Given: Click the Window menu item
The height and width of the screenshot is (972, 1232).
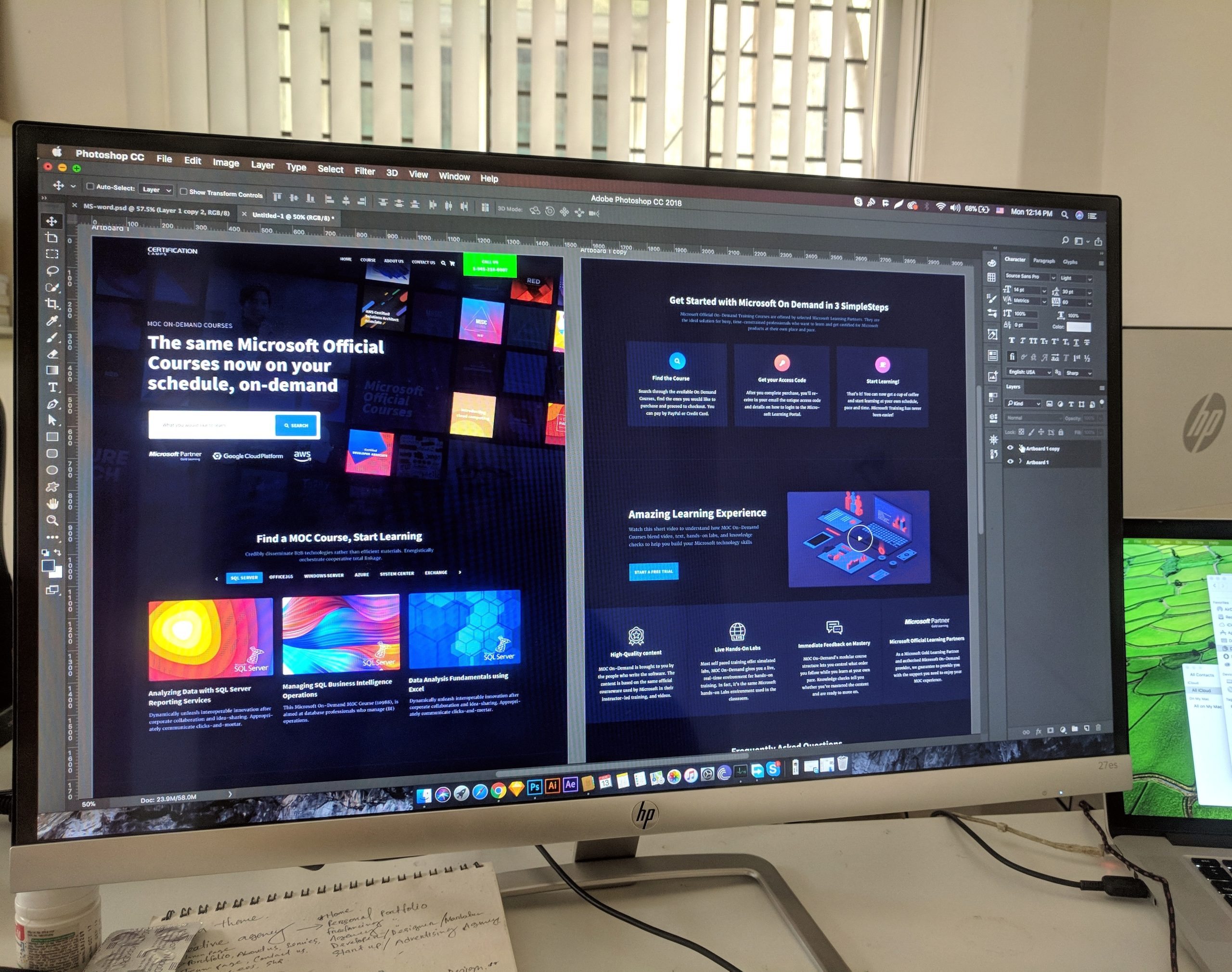Looking at the screenshot, I should tap(457, 171).
